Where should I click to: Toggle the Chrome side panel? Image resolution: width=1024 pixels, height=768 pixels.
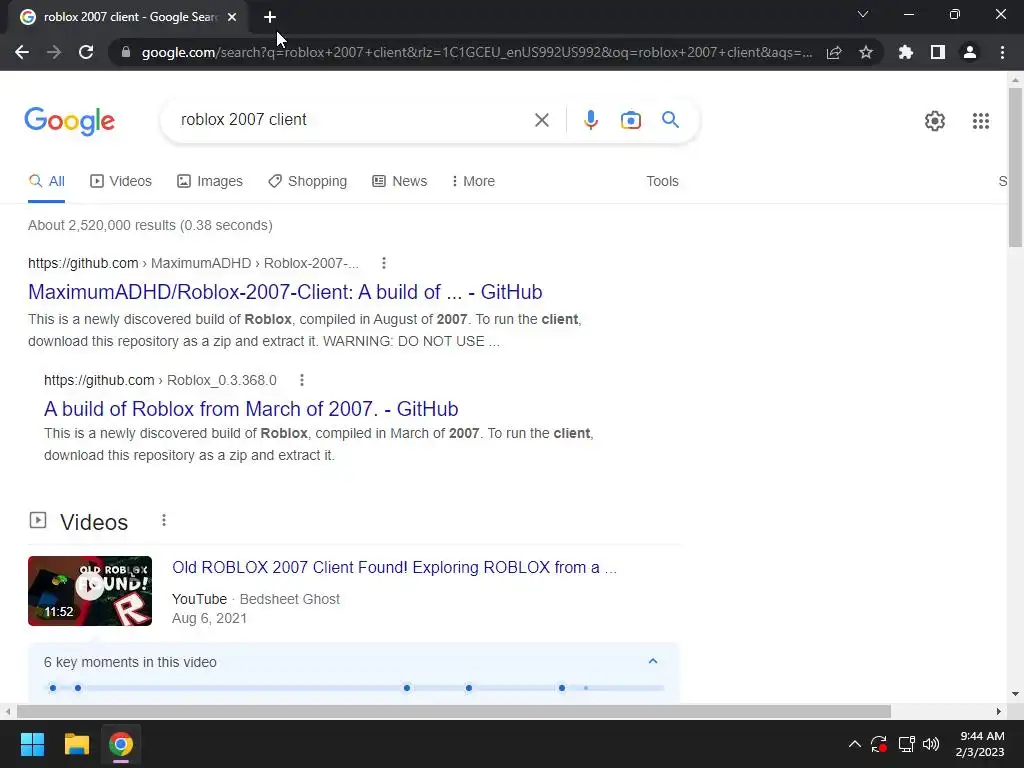pyautogui.click(x=938, y=52)
